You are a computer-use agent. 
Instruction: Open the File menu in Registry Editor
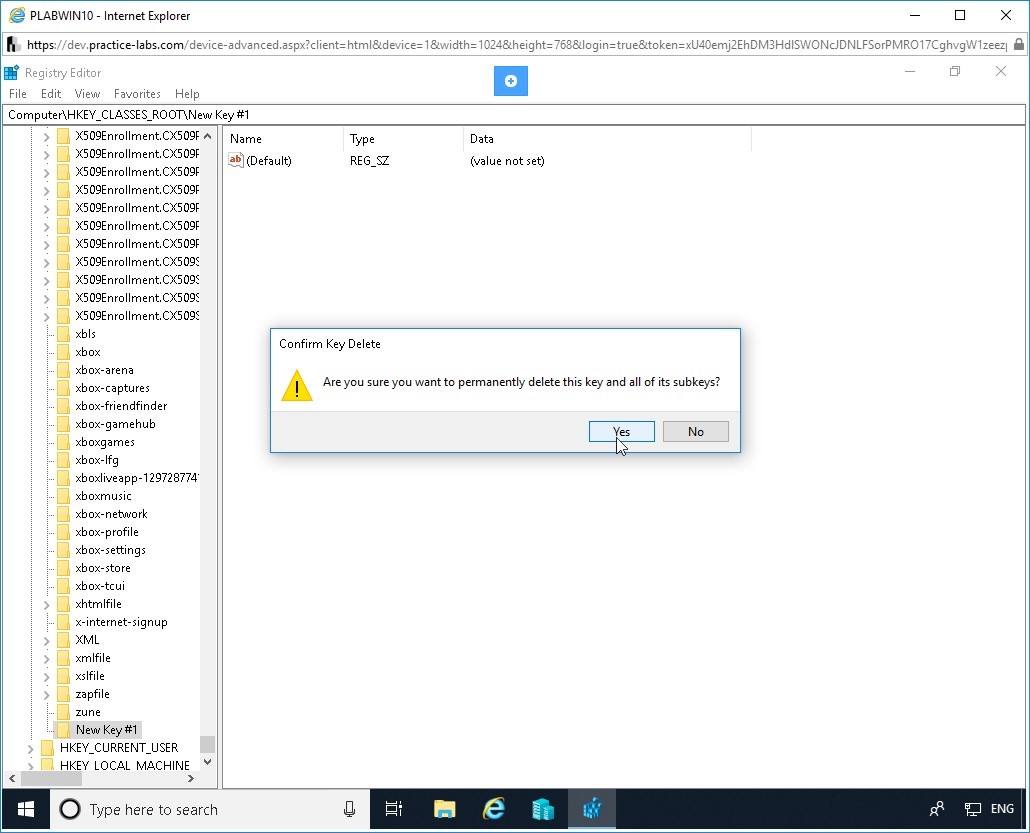pos(18,94)
